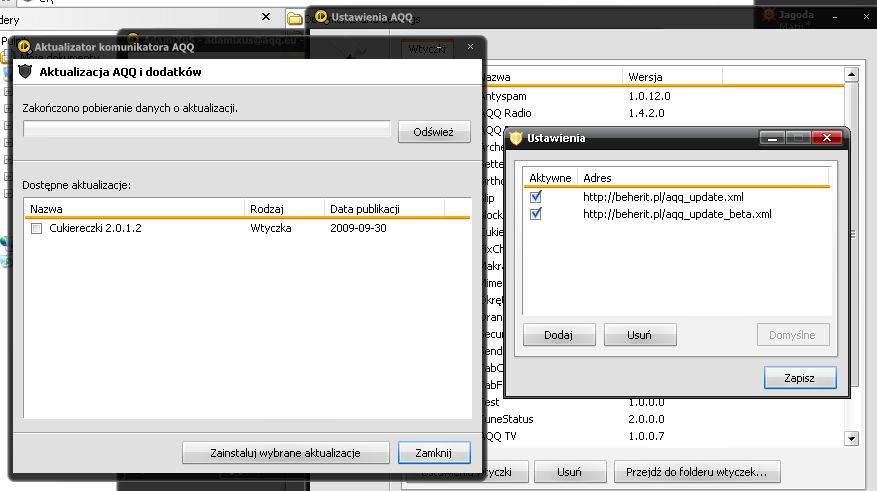
Task: Select the http://beherit.pl/aqq_update_beta.xml address
Action: (677, 214)
